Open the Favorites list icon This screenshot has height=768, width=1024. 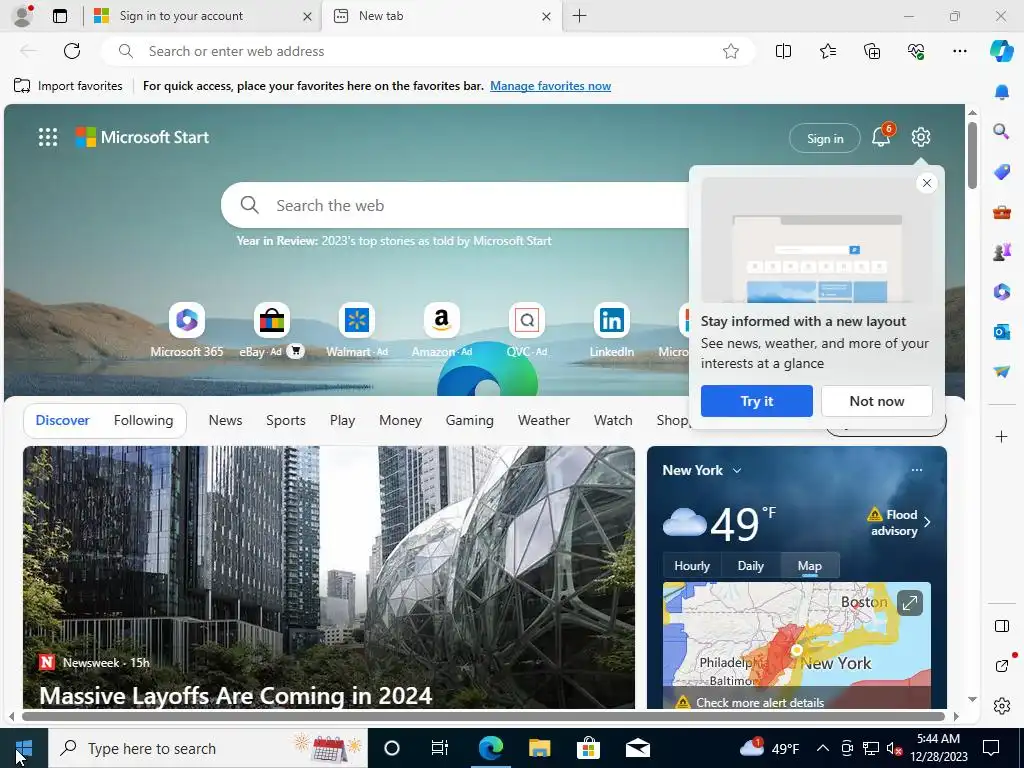coord(827,51)
